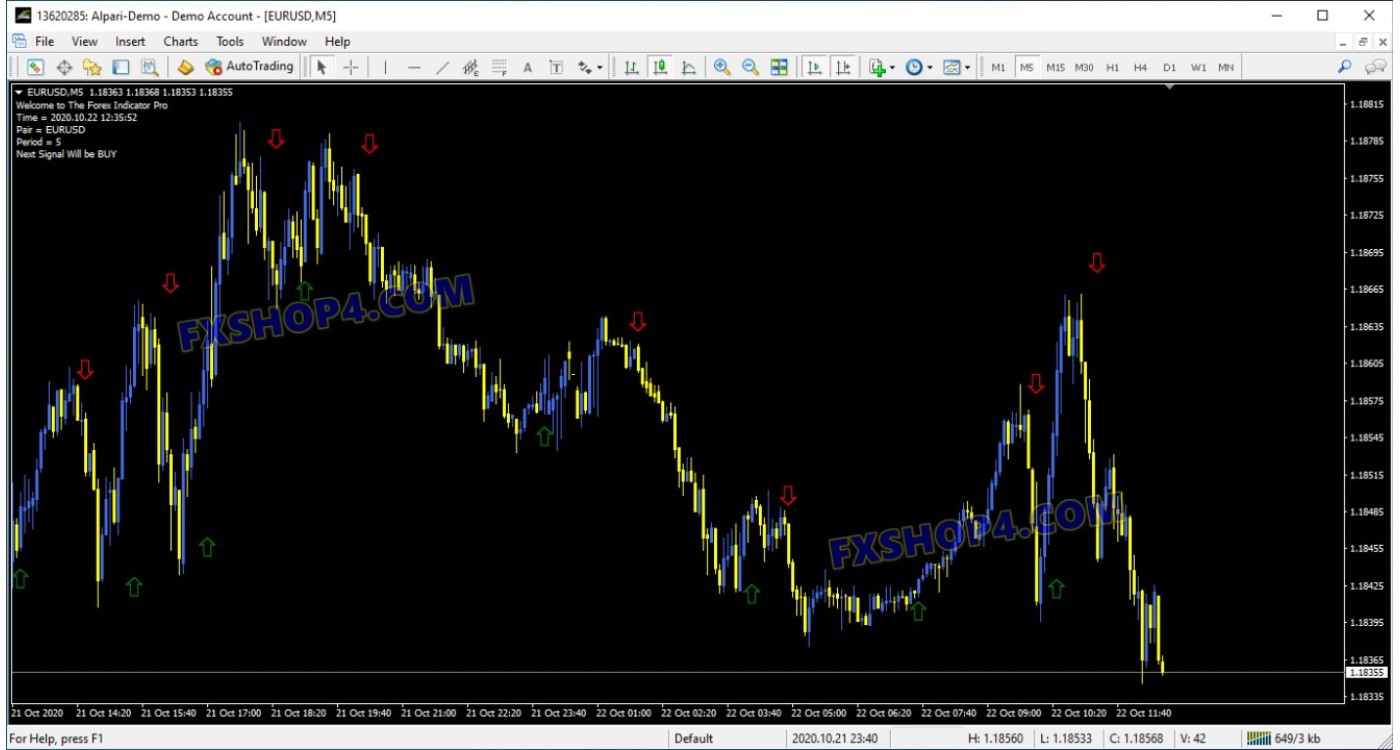Expand the chart templates dropdown arrow
Viewport: 1400px width, 750px height.
point(968,68)
